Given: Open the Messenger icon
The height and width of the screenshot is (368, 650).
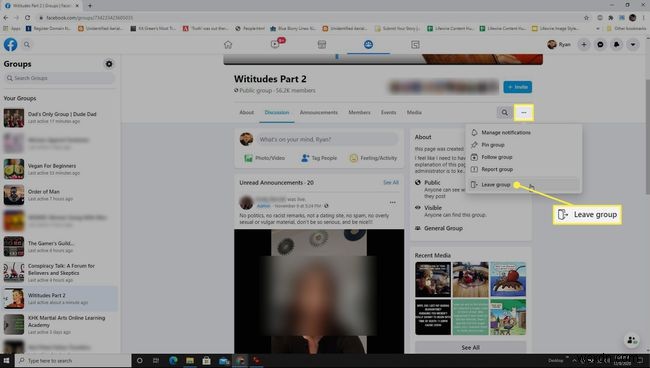Looking at the screenshot, I should point(600,44).
